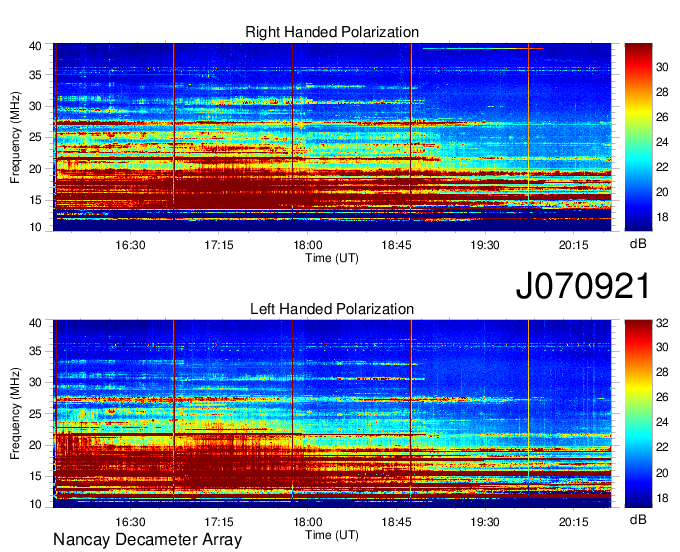Screen dimensions: 680x552
Task: Click the 35 MHz tick in top panel
Action: point(36,75)
